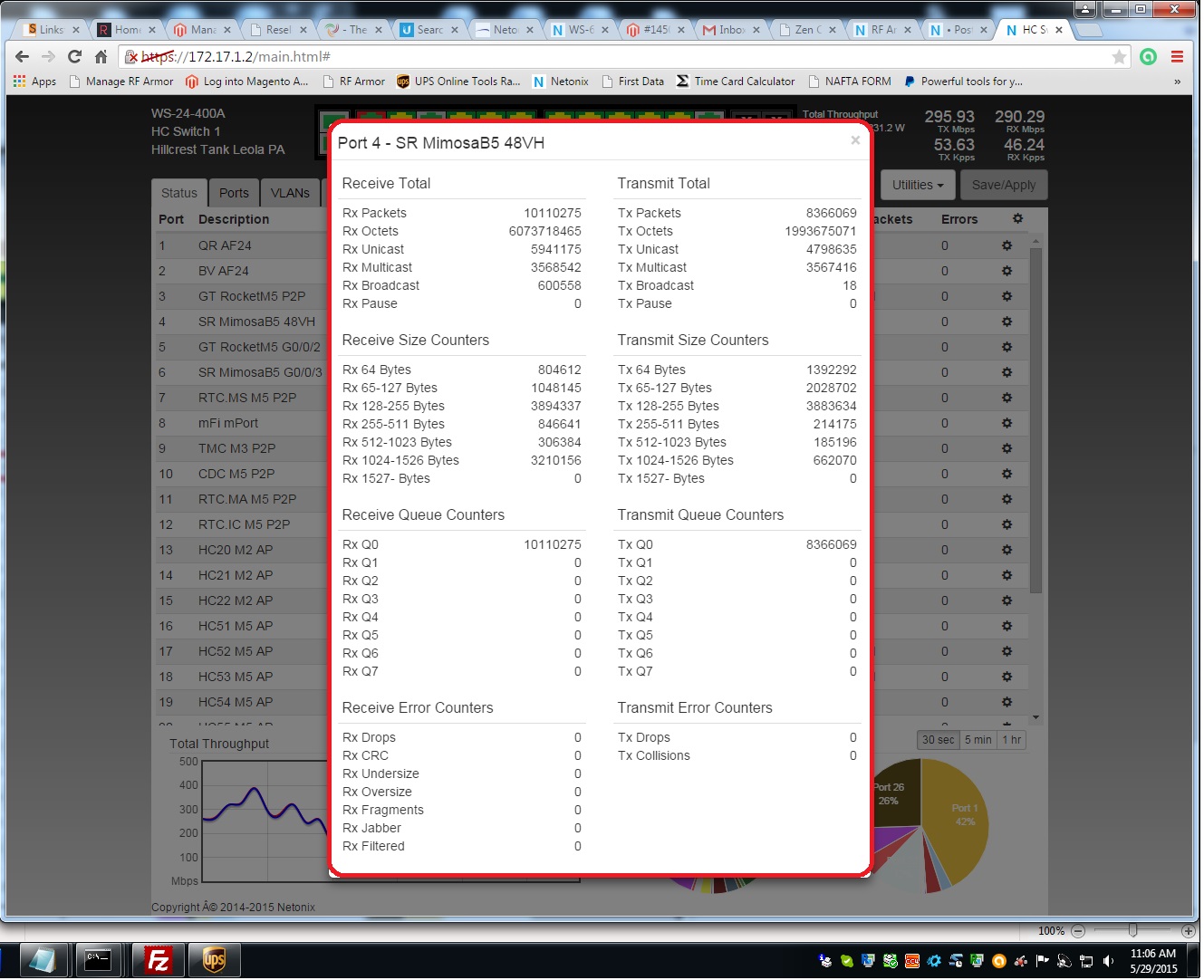Go to browser home page icon
The height and width of the screenshot is (980, 1204).
click(x=101, y=57)
